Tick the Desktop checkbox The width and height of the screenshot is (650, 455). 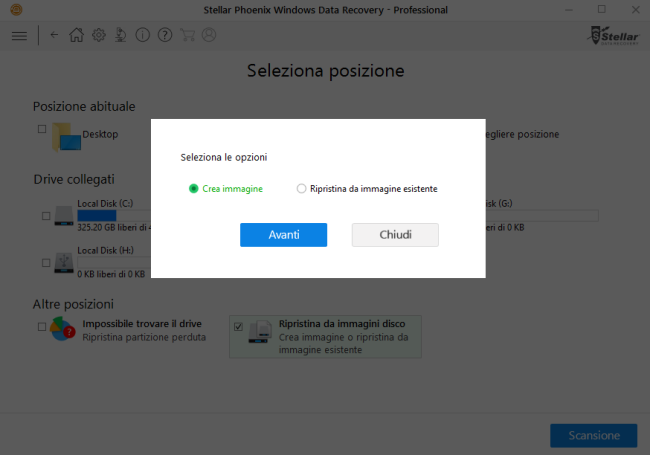tap(42, 129)
